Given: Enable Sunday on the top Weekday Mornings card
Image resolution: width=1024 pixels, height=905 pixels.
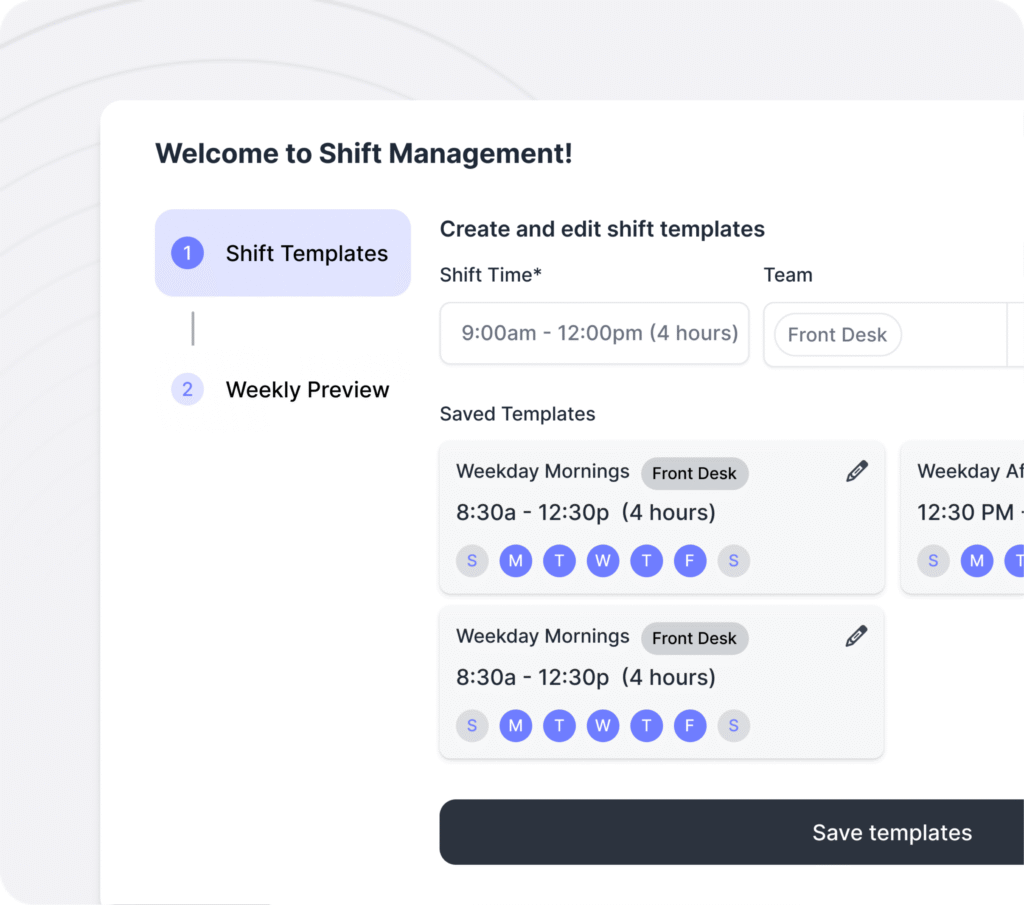Looking at the screenshot, I should pos(472,561).
